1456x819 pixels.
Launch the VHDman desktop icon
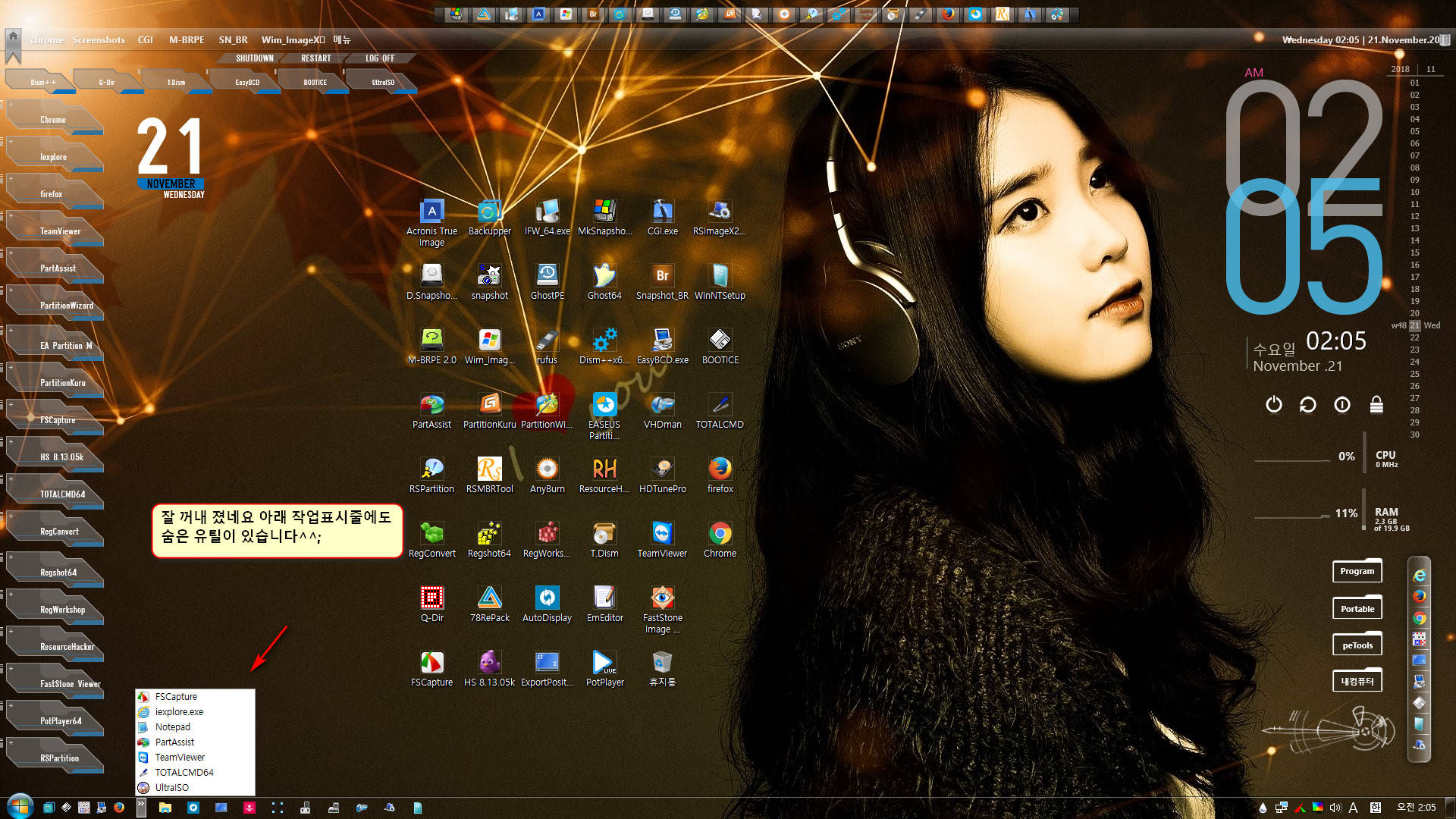tap(662, 411)
